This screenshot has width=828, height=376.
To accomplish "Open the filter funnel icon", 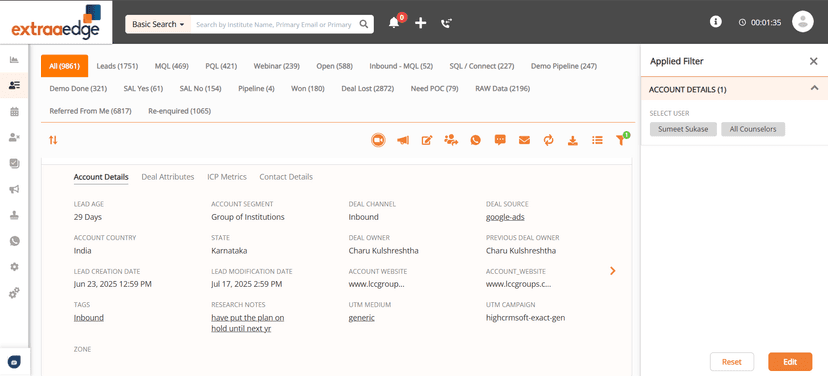I will (622, 139).
